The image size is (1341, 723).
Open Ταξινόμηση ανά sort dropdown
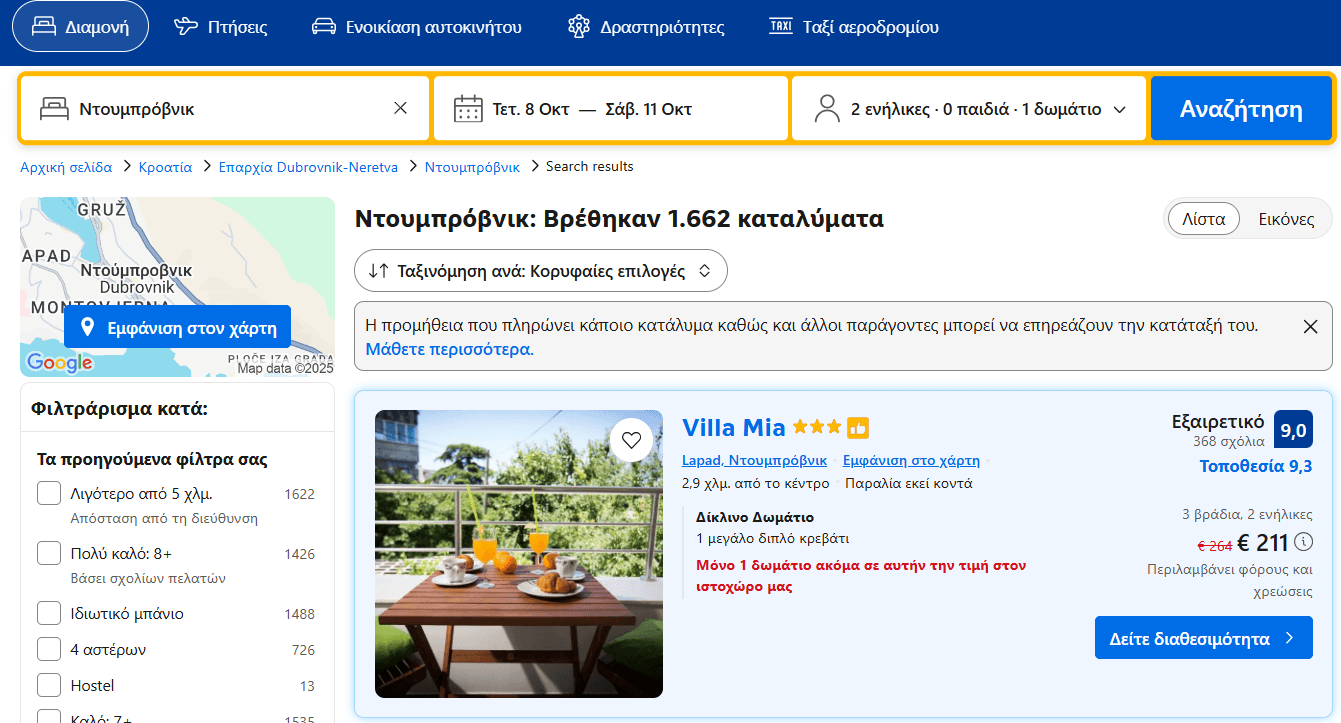pos(540,270)
